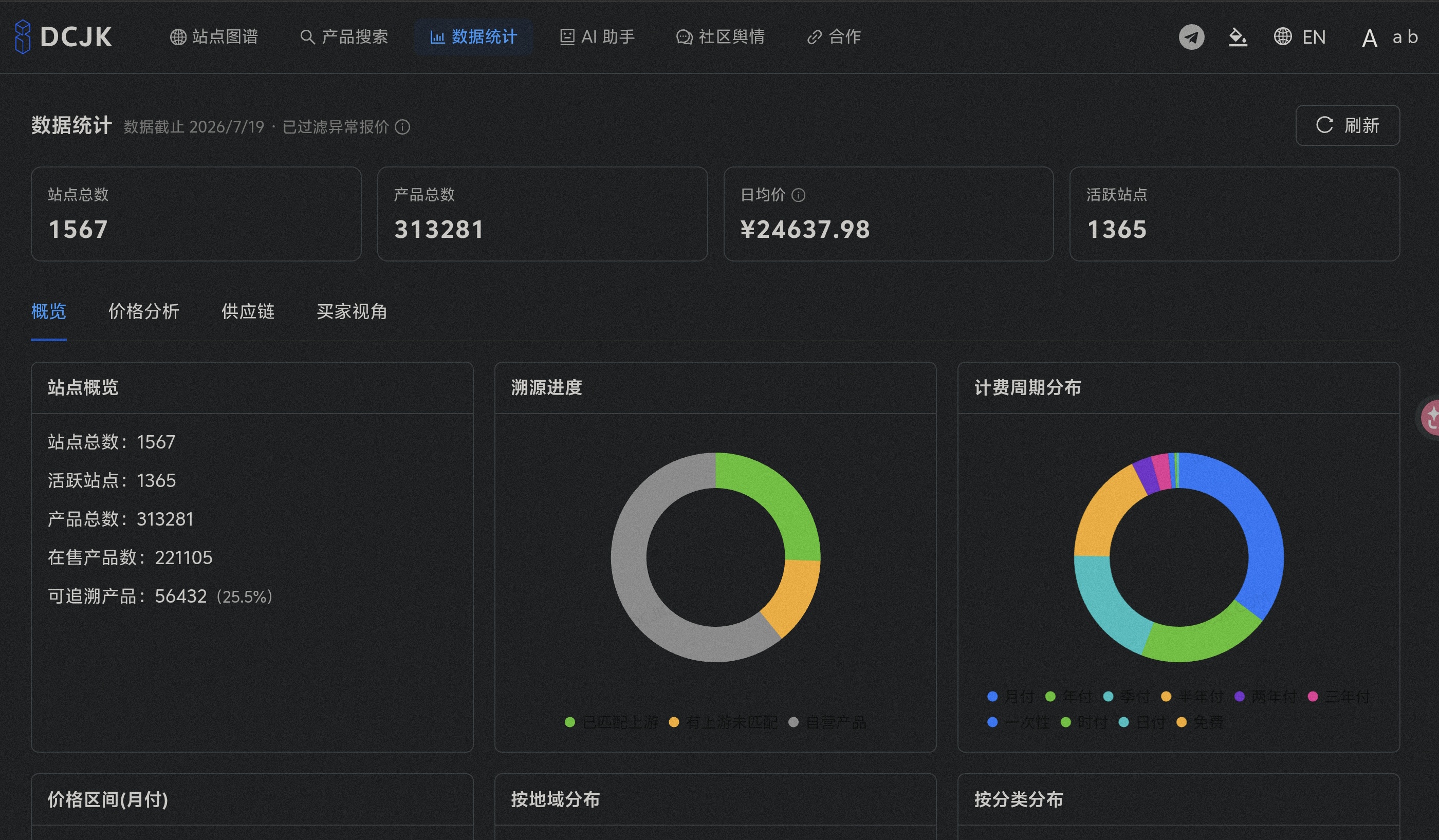Click the 站点总数：1567 overview row
Viewport: 1439px width, 840px height.
point(112,442)
